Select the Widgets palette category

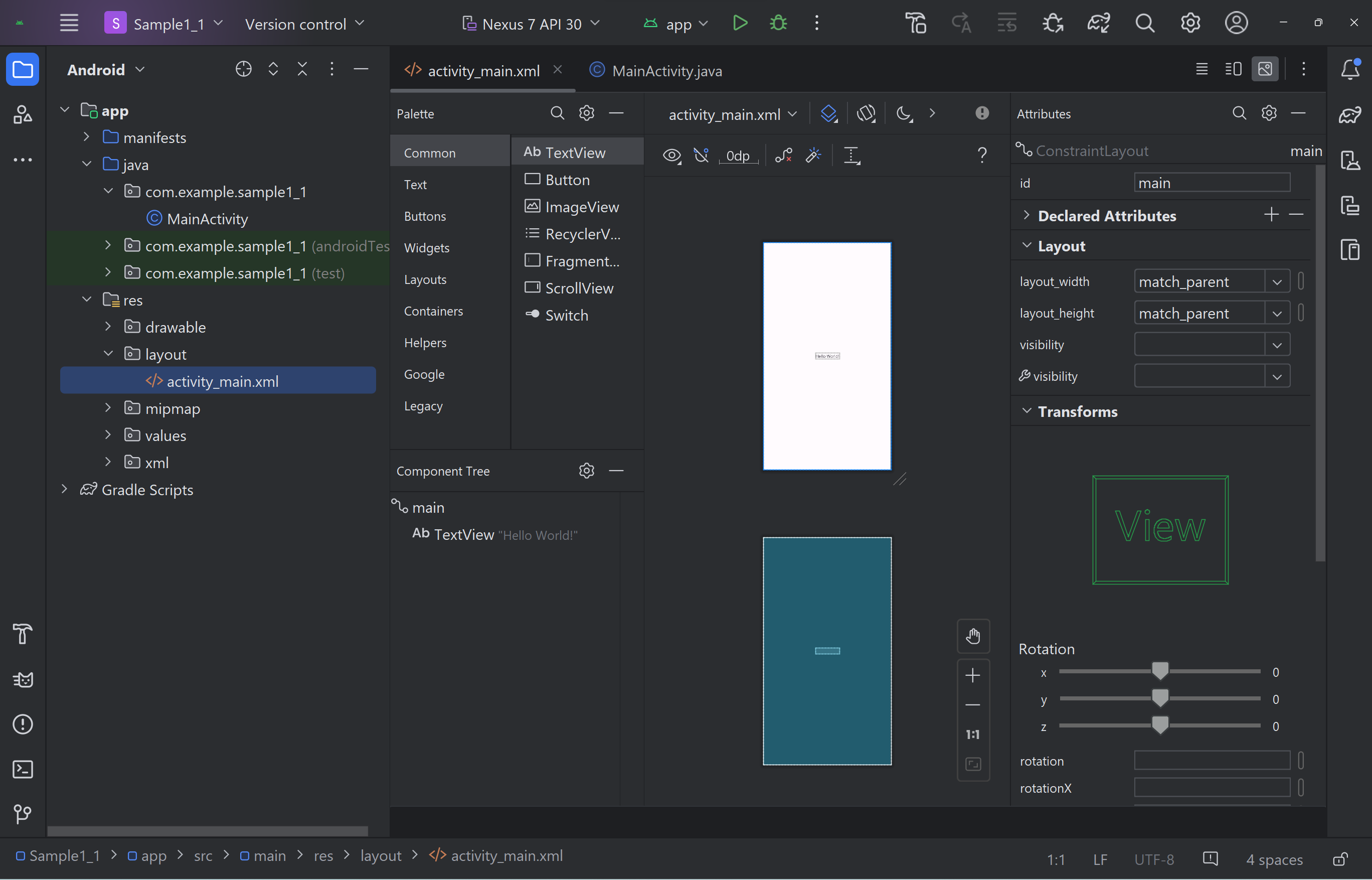[427, 247]
